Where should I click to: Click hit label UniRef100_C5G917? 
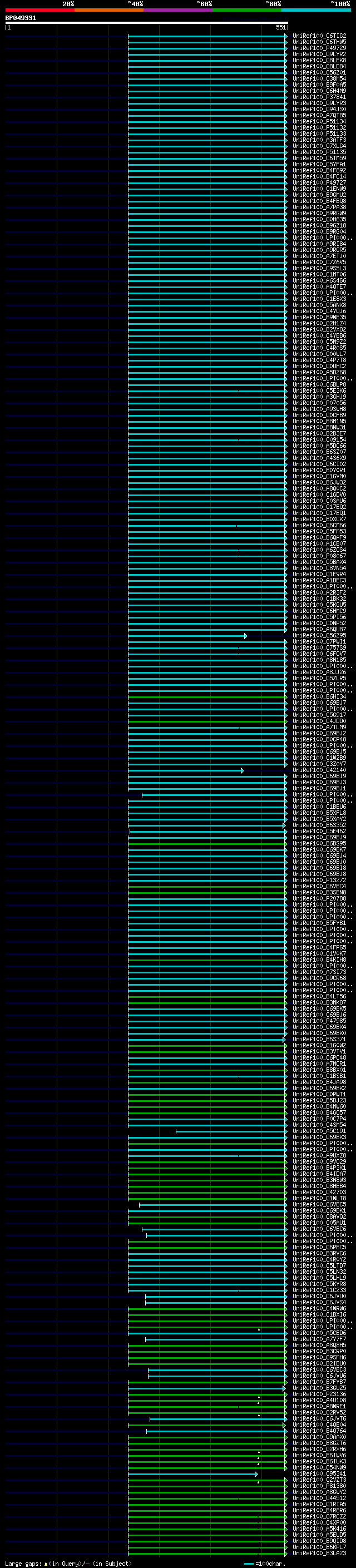click(x=319, y=715)
